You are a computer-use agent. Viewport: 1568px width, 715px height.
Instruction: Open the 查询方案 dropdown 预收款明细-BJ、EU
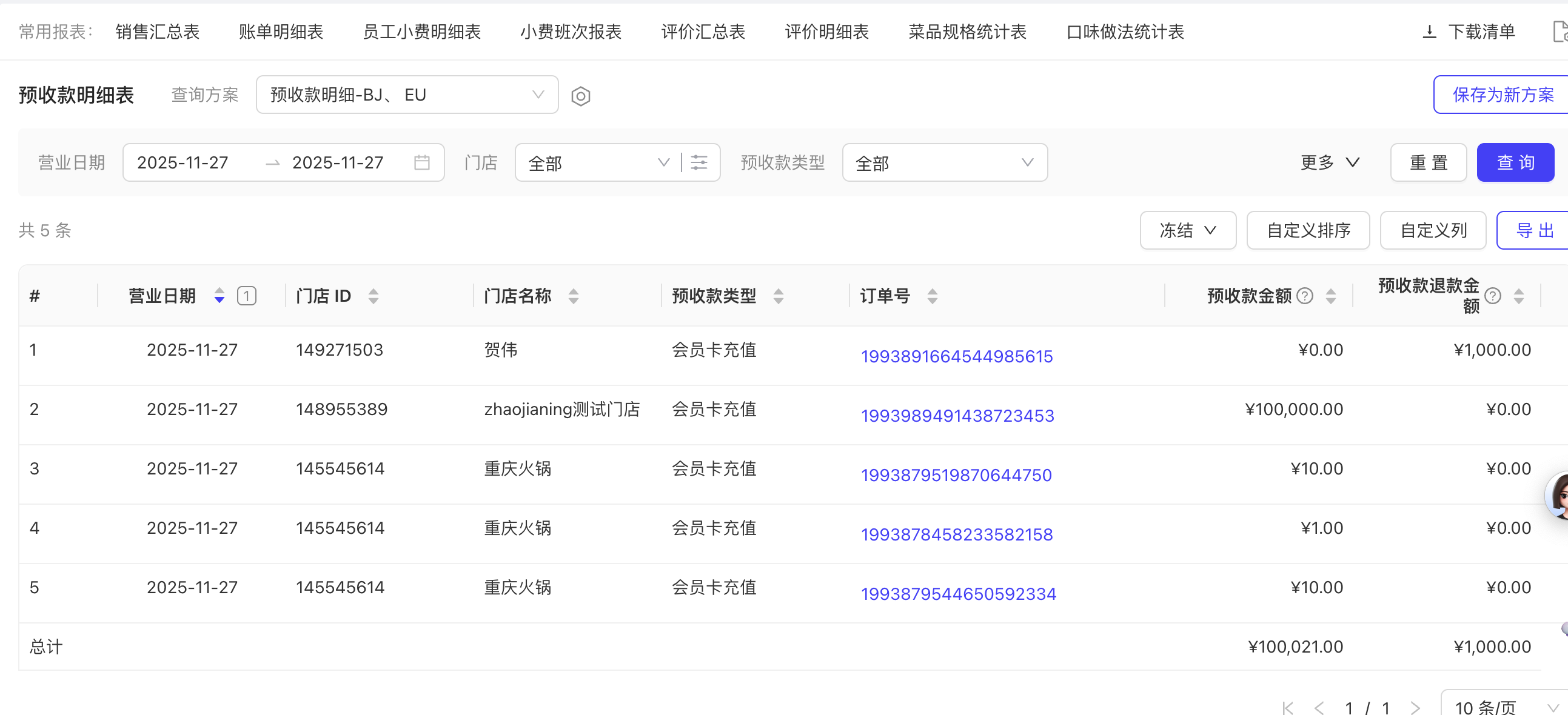pyautogui.click(x=407, y=95)
